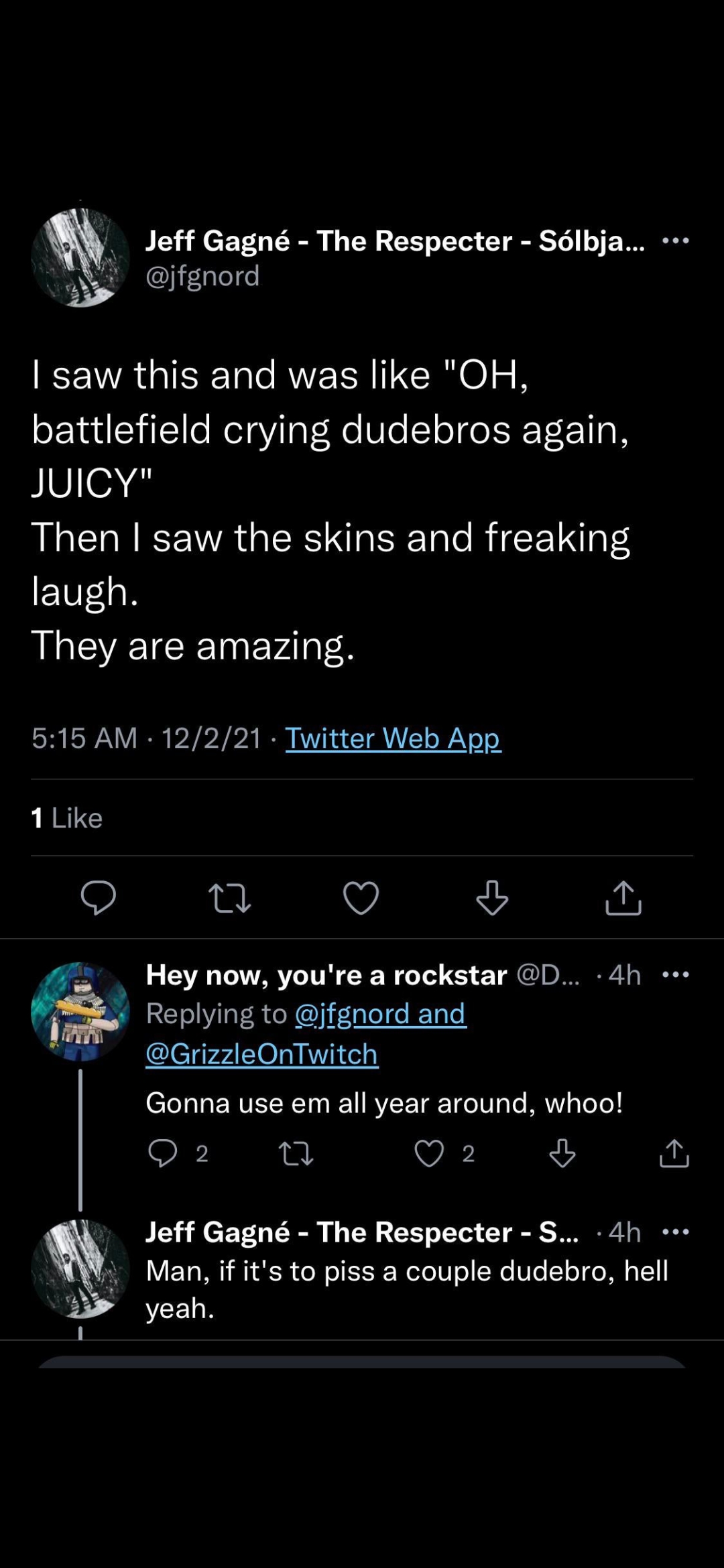Reply to the 'Gonna use em' tweet

[x=162, y=1153]
